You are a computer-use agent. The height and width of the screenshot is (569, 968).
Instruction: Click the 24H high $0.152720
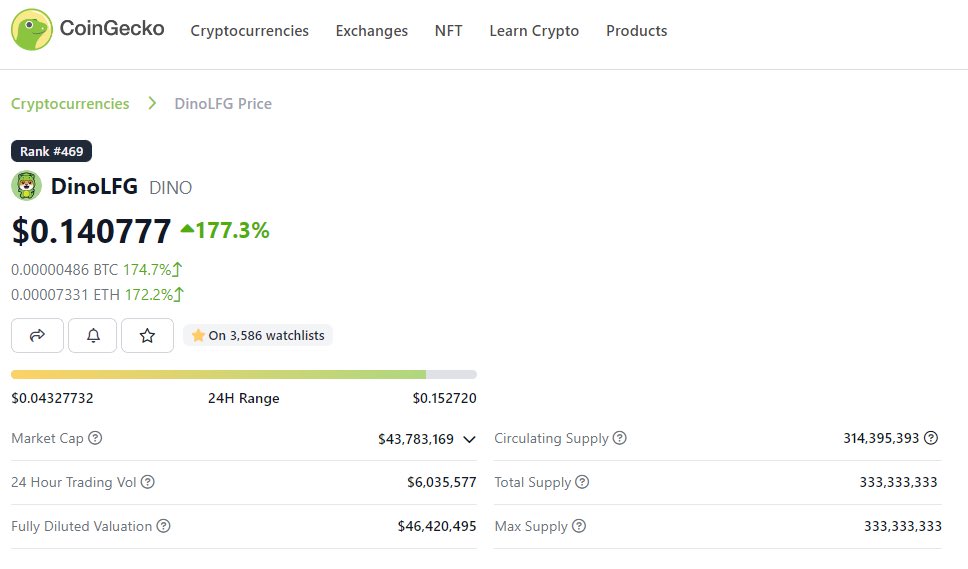pyautogui.click(x=444, y=398)
